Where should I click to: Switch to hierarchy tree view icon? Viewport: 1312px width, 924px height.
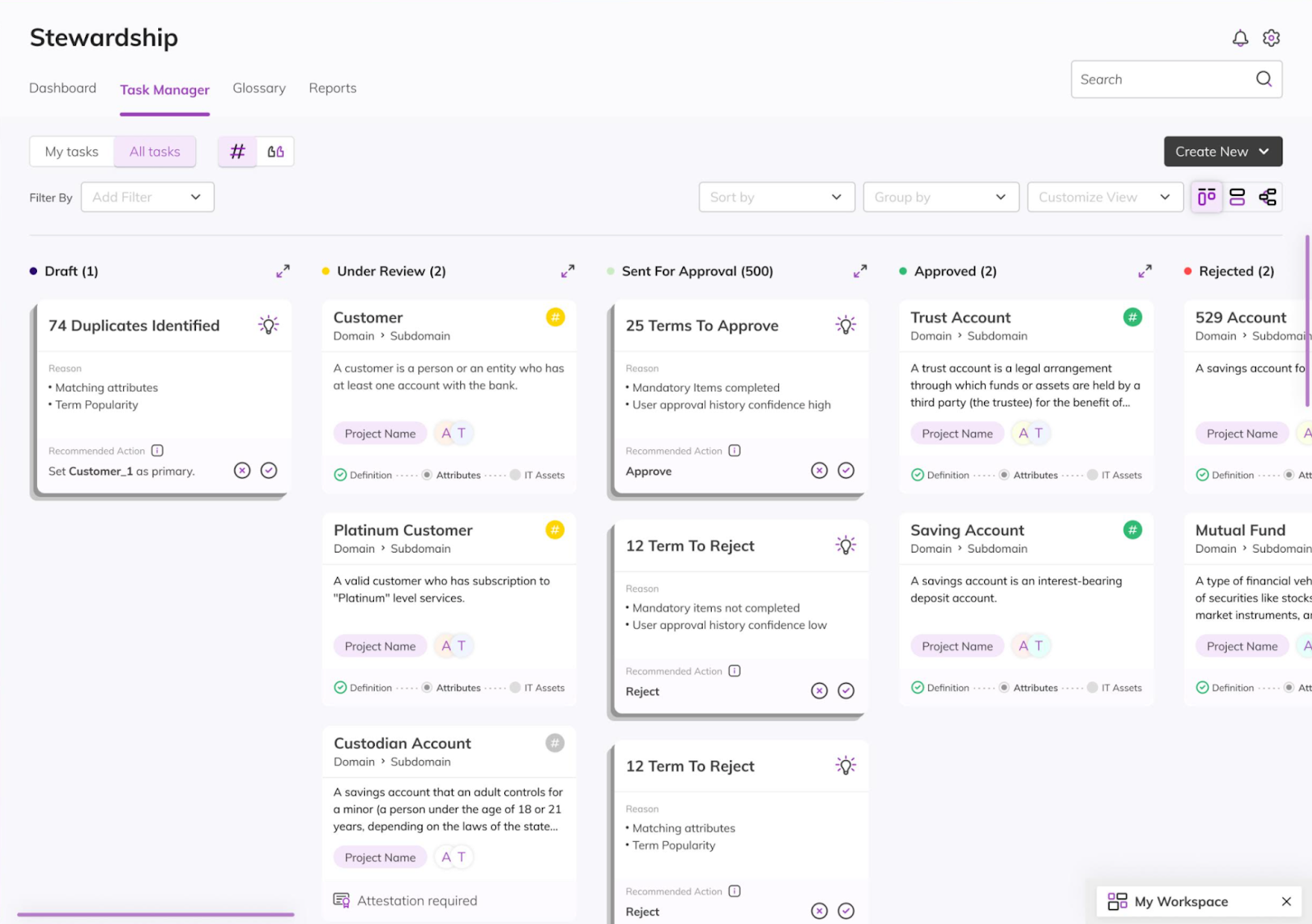(x=1267, y=197)
